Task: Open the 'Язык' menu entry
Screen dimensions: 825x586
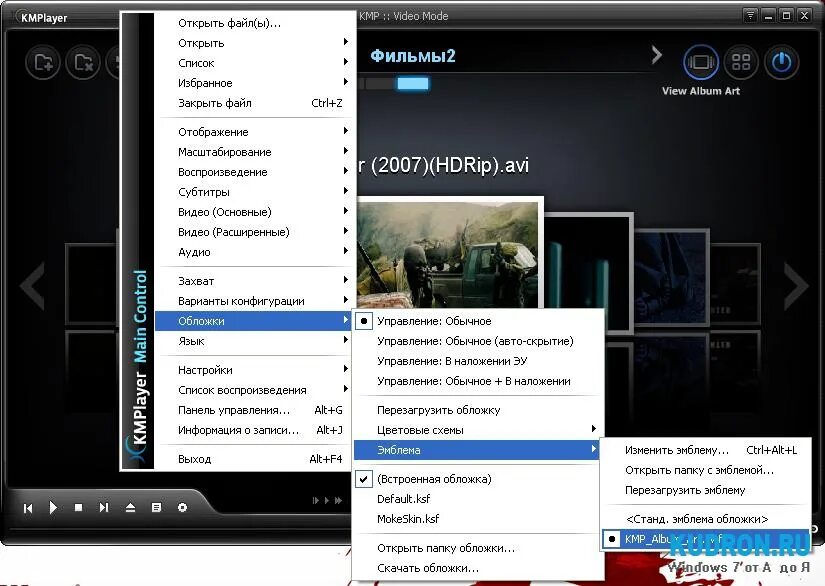Action: [255, 341]
